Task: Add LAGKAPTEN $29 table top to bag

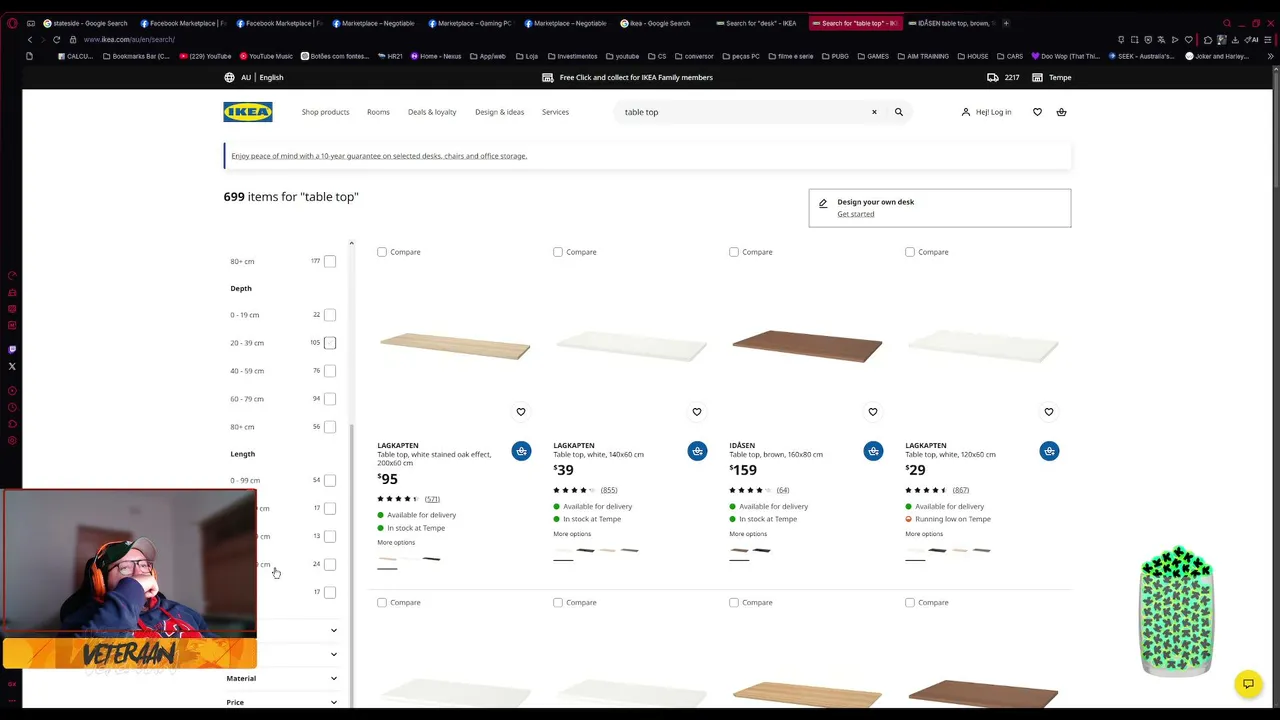Action: pos(1049,451)
